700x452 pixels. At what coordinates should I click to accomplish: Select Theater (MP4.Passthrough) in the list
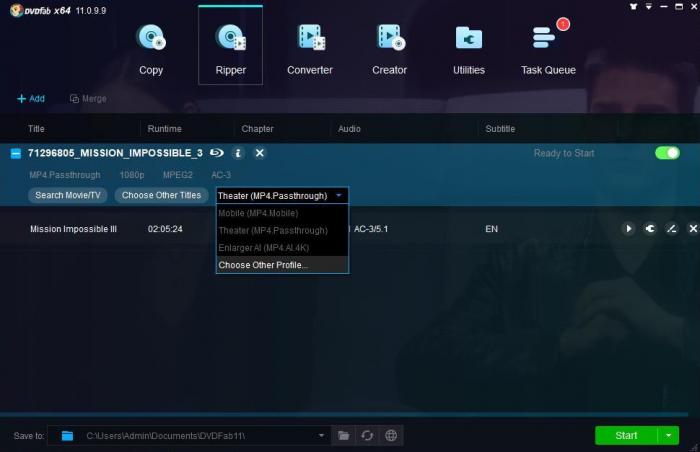[x=282, y=230]
